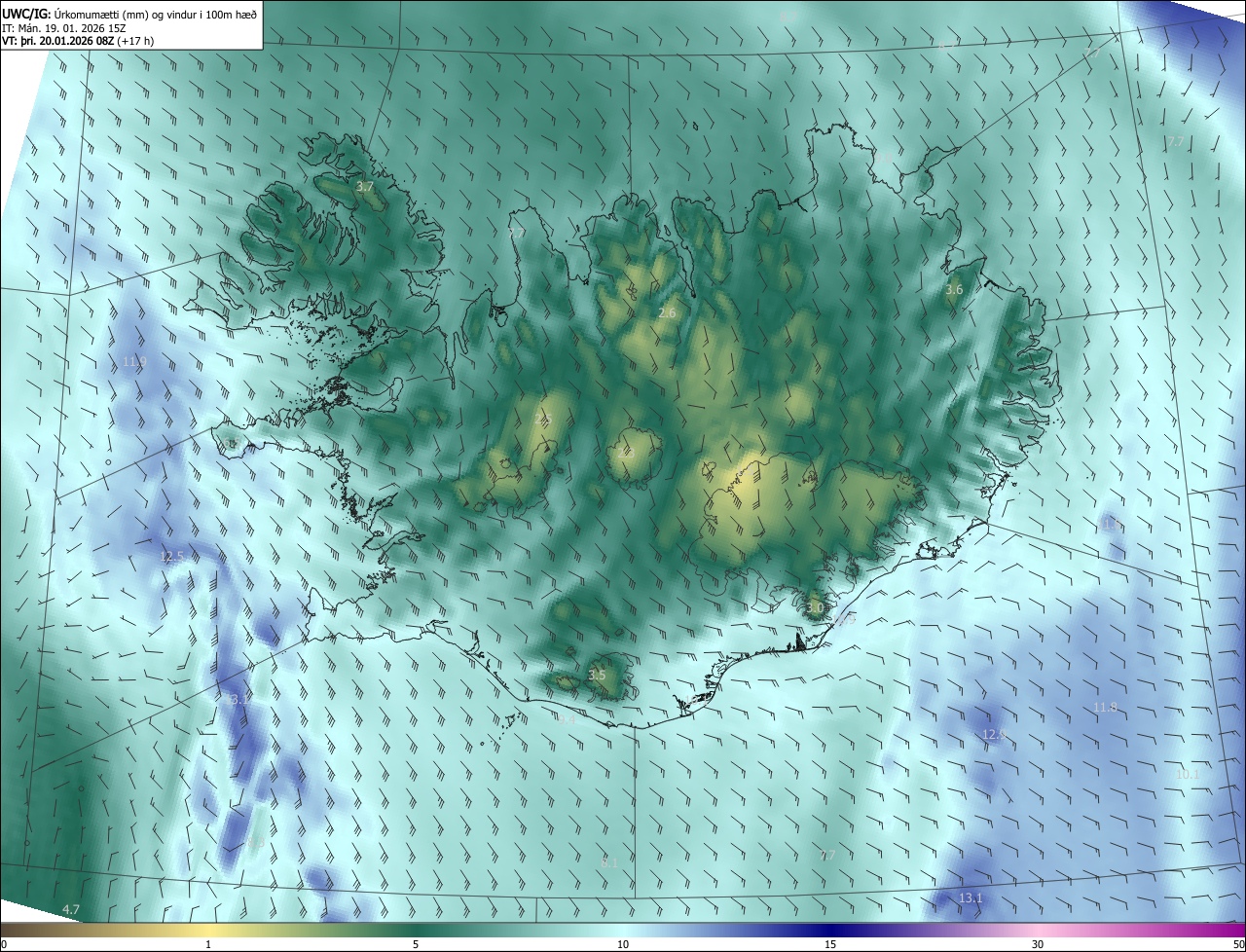Screen dimensions: 1246x952
Task: Click the 3.7 value over the Westfjords
Action: point(364,186)
